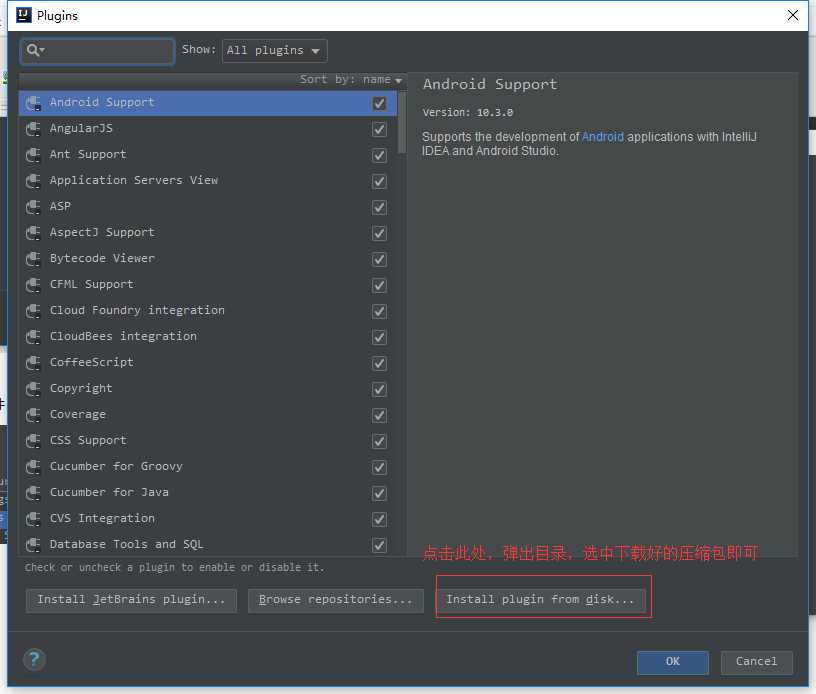Click the search magnifier icon
The width and height of the screenshot is (816, 694).
[x=34, y=50]
